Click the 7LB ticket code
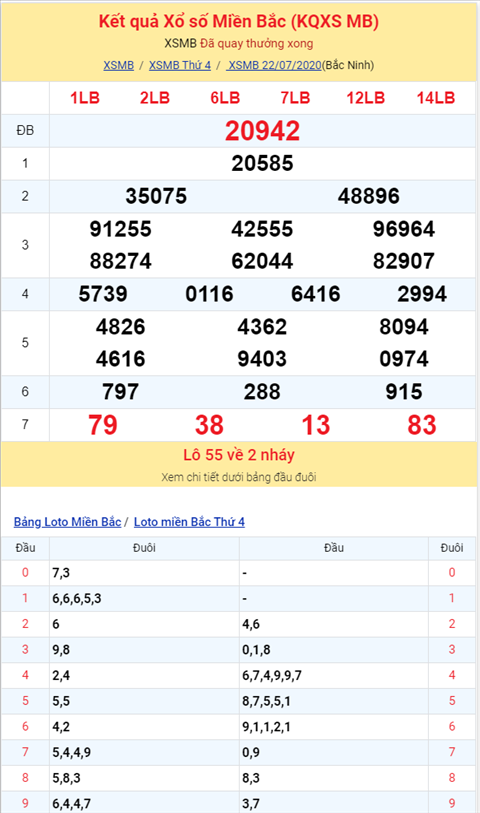The height and width of the screenshot is (813, 480). coord(295,97)
